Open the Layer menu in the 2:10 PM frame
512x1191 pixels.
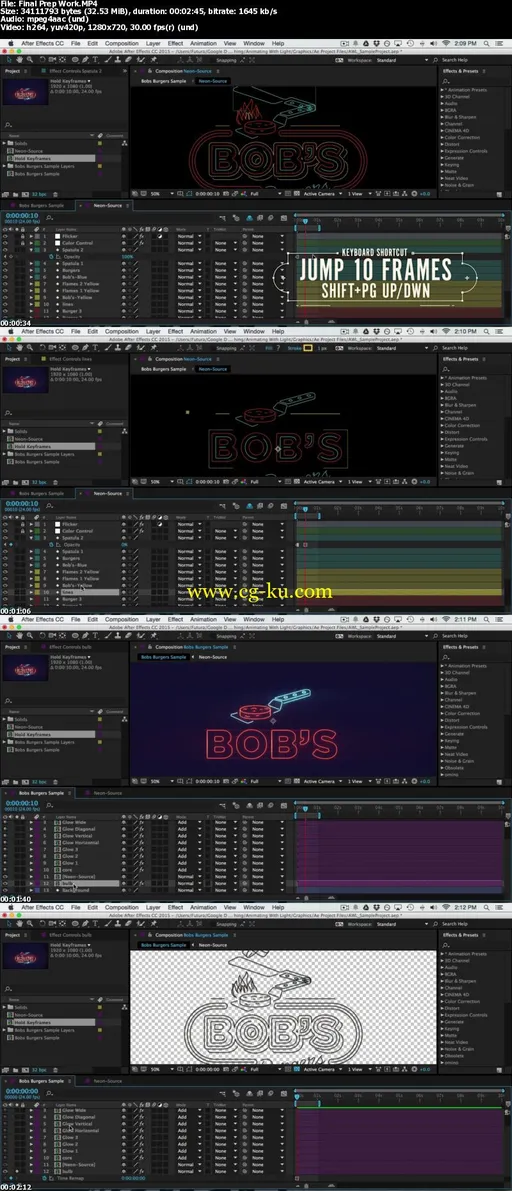click(x=153, y=332)
